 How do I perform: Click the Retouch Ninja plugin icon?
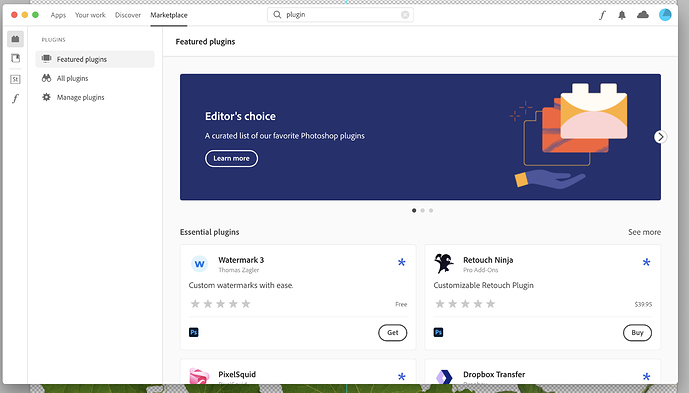(444, 263)
